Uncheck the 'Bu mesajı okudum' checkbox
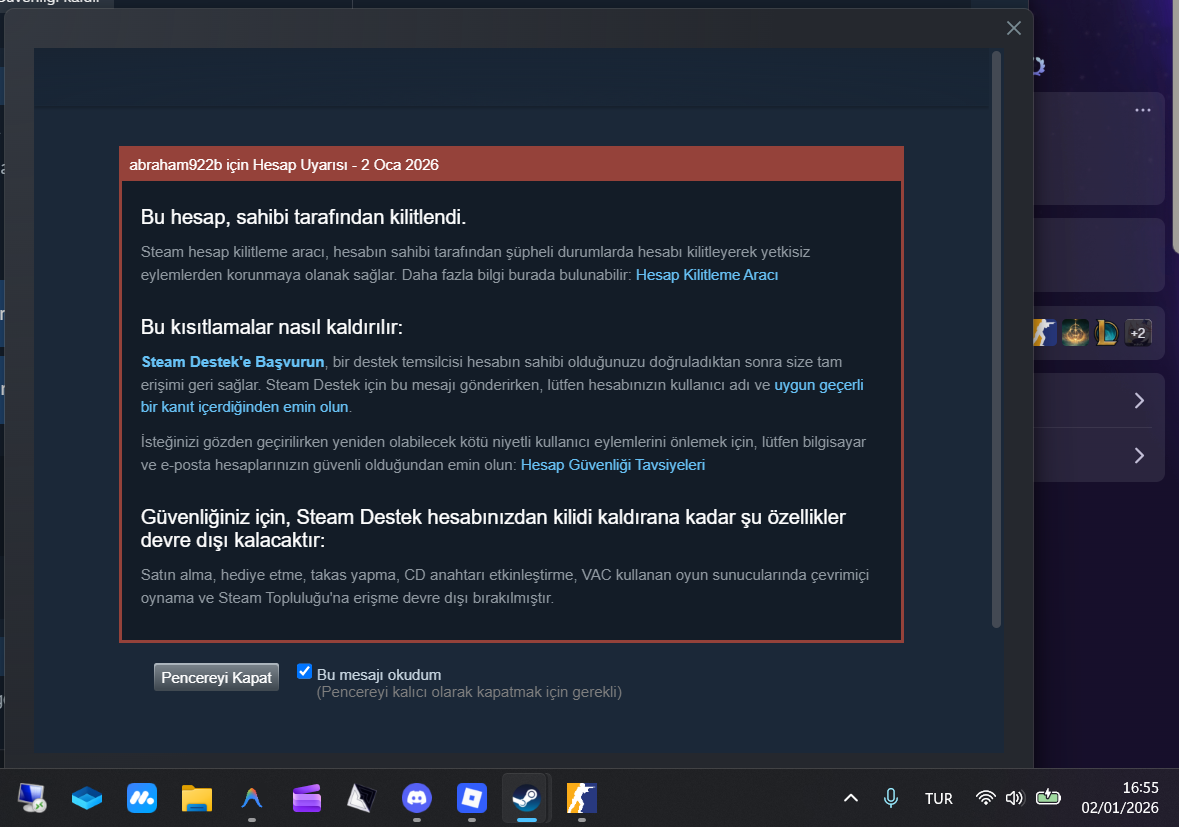 [305, 671]
